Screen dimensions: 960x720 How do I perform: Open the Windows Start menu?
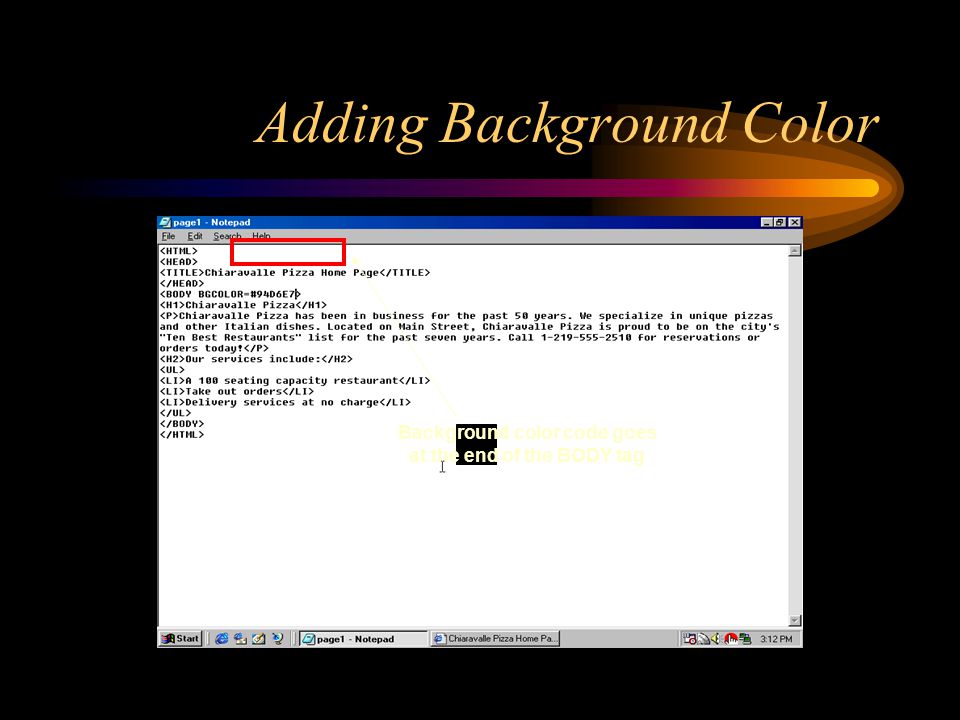pos(180,639)
